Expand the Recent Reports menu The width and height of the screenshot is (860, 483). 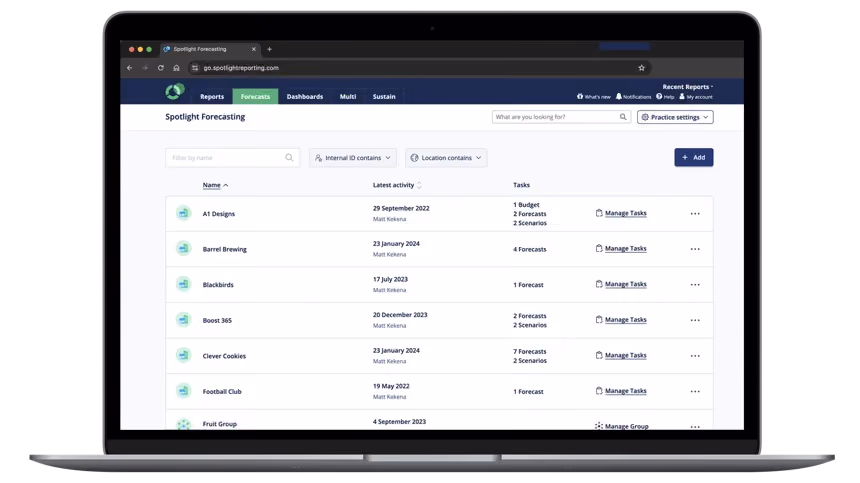click(687, 87)
